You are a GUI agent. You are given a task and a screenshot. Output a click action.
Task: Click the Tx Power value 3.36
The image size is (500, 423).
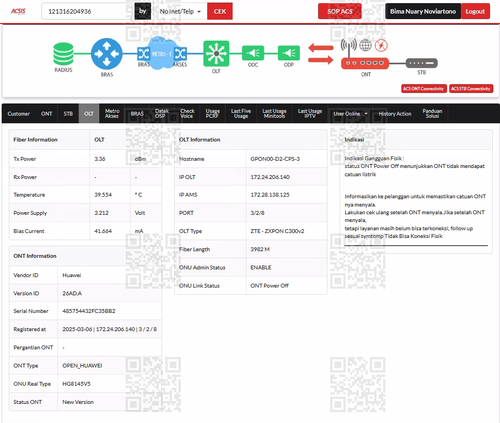pos(100,159)
